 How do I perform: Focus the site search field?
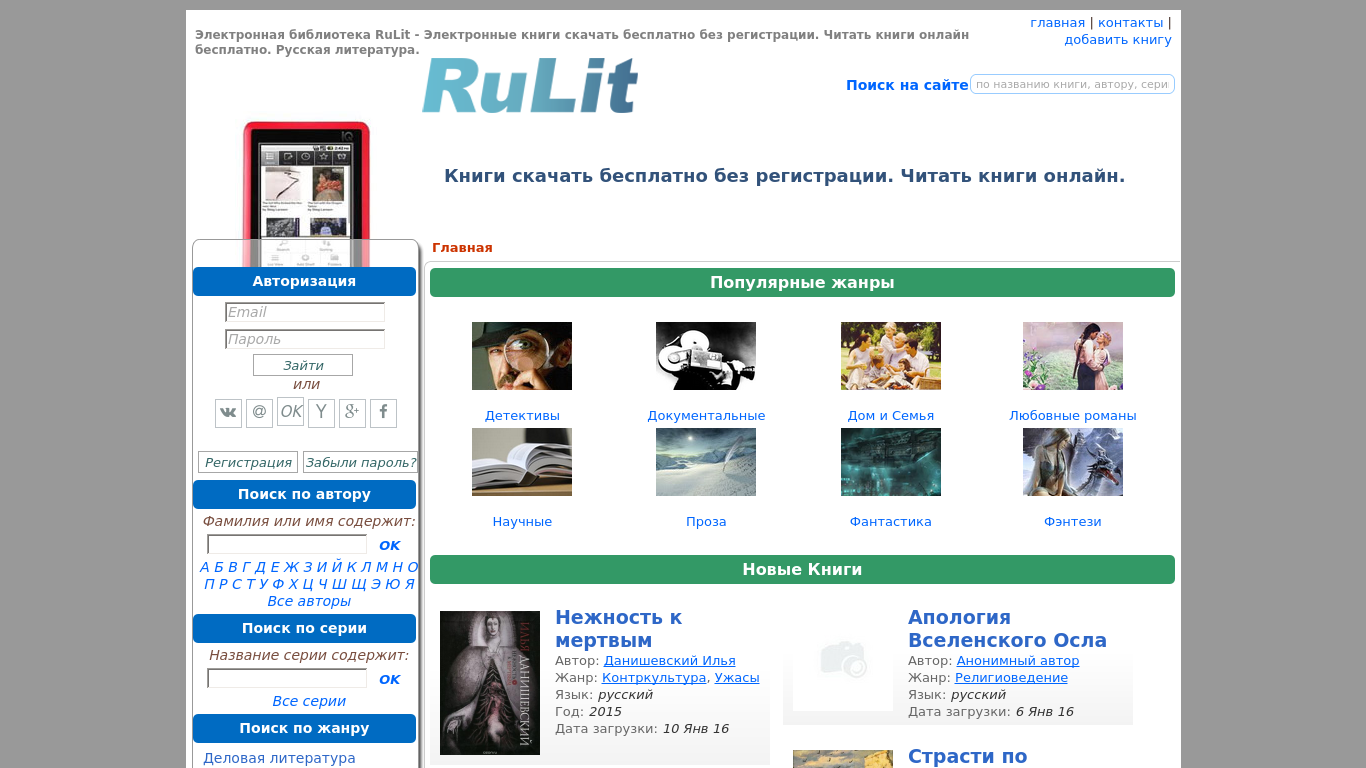click(1072, 84)
